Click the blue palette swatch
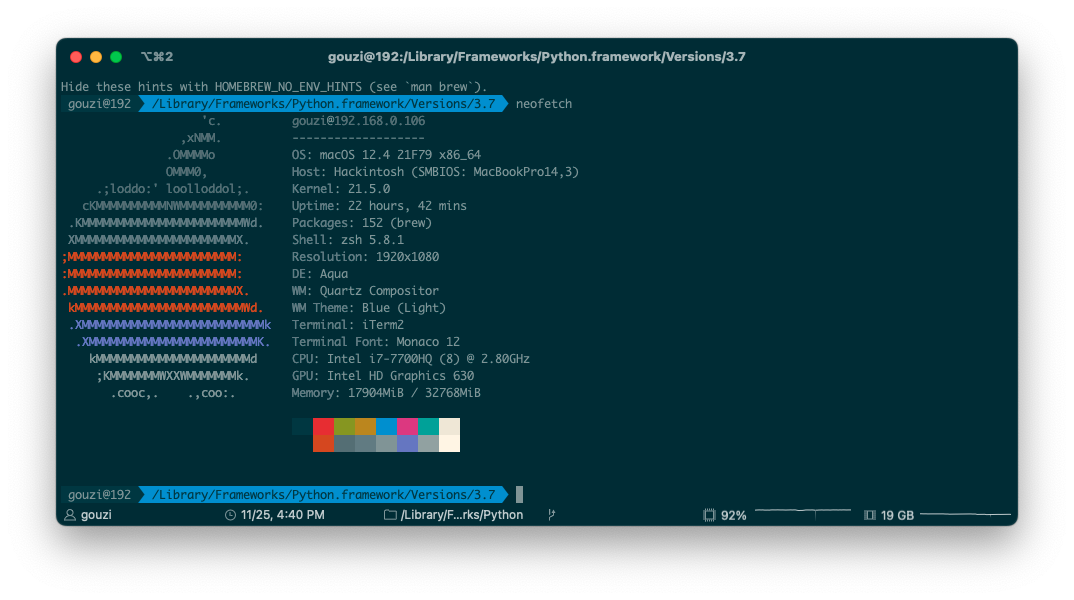 pyautogui.click(x=386, y=427)
